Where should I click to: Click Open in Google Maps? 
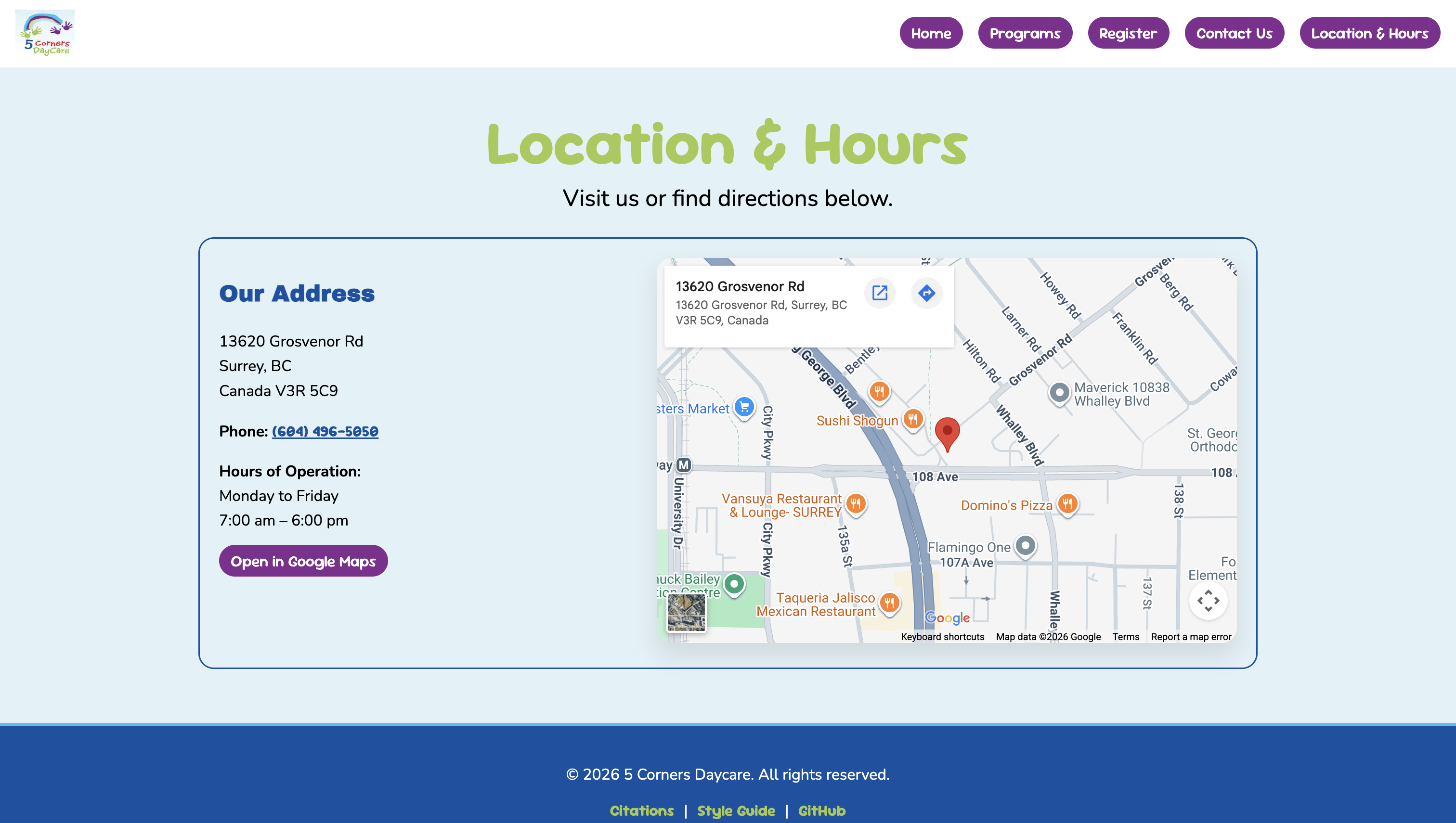click(303, 561)
